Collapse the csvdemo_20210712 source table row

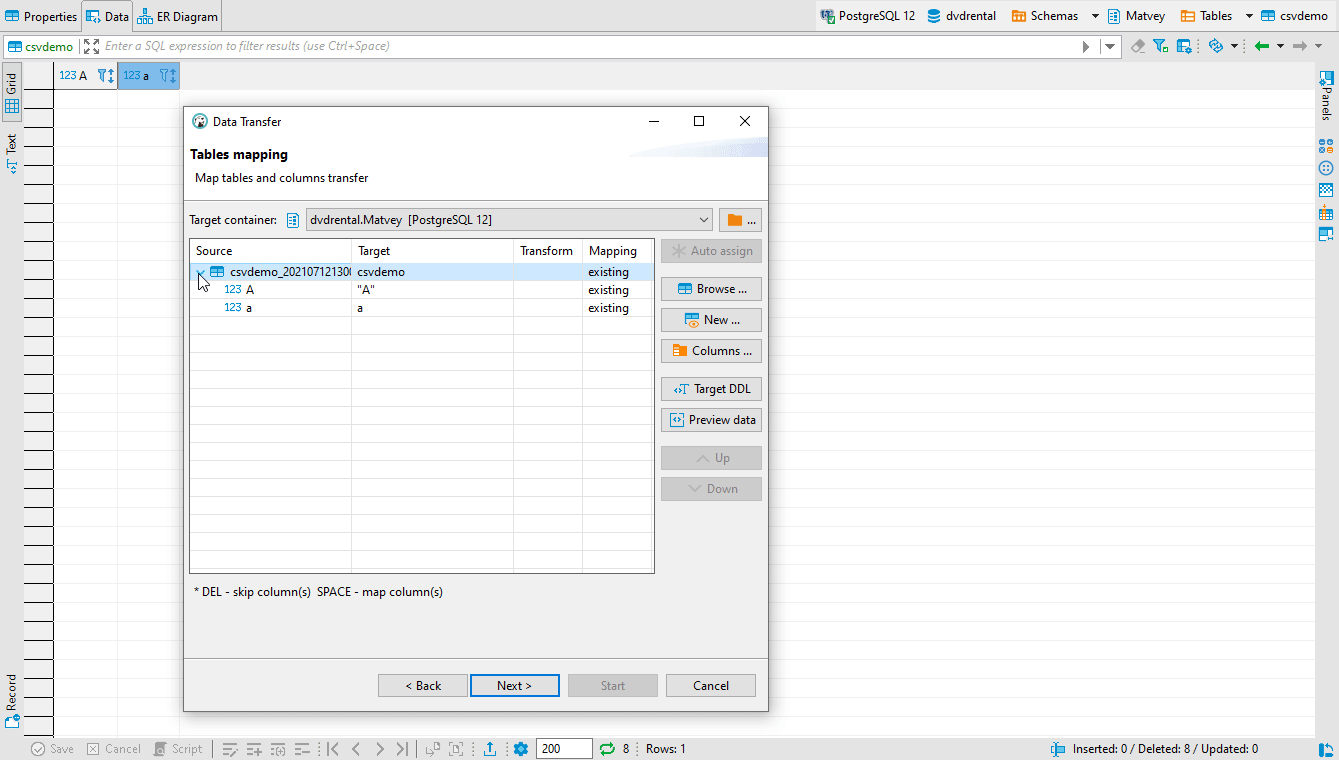tap(200, 271)
